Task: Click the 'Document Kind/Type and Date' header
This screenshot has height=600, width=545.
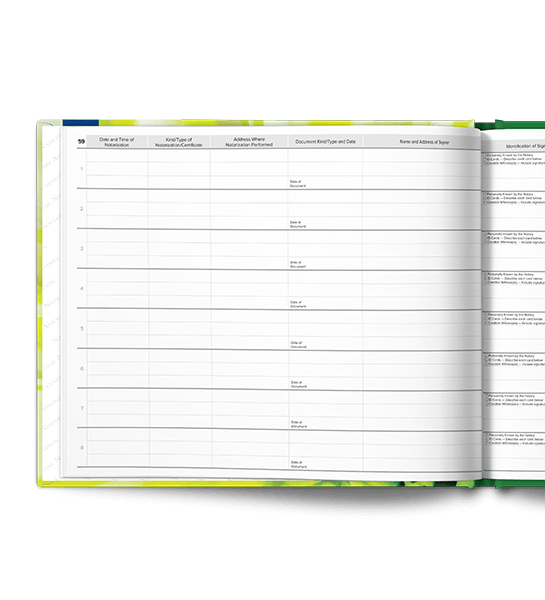Action: (x=325, y=142)
